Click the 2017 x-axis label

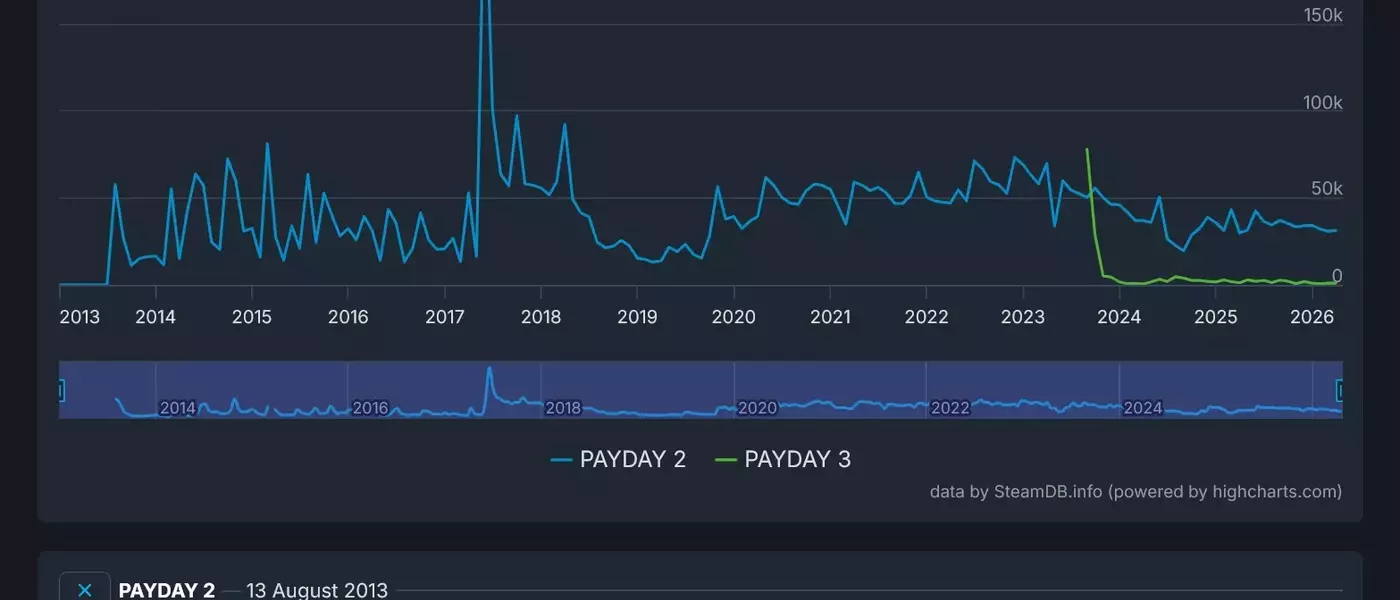coord(445,317)
